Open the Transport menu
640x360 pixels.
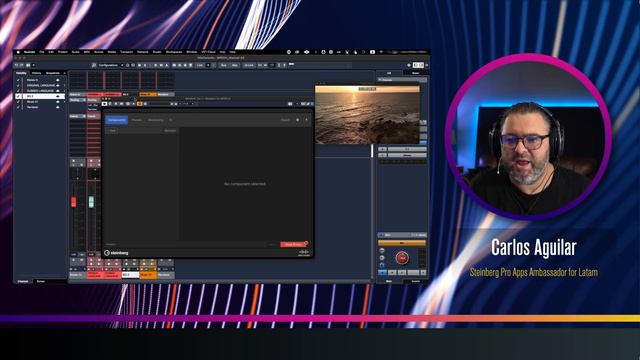[x=126, y=52]
